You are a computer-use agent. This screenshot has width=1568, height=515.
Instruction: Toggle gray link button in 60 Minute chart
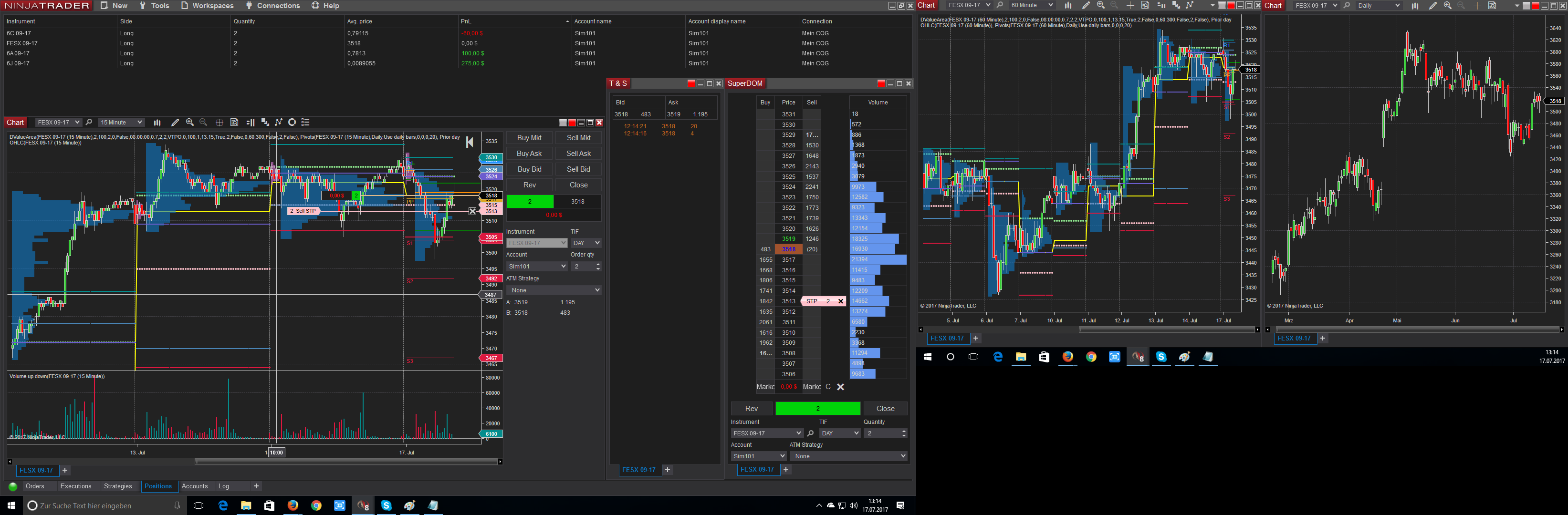(x=1222, y=5)
